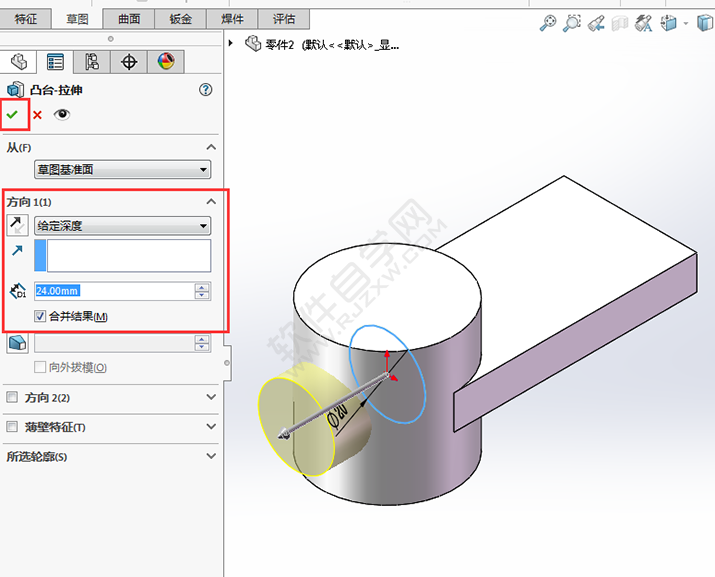Viewport: 715px width, 577px height.
Task: Click the Zoom to Area icon
Action: [571, 23]
